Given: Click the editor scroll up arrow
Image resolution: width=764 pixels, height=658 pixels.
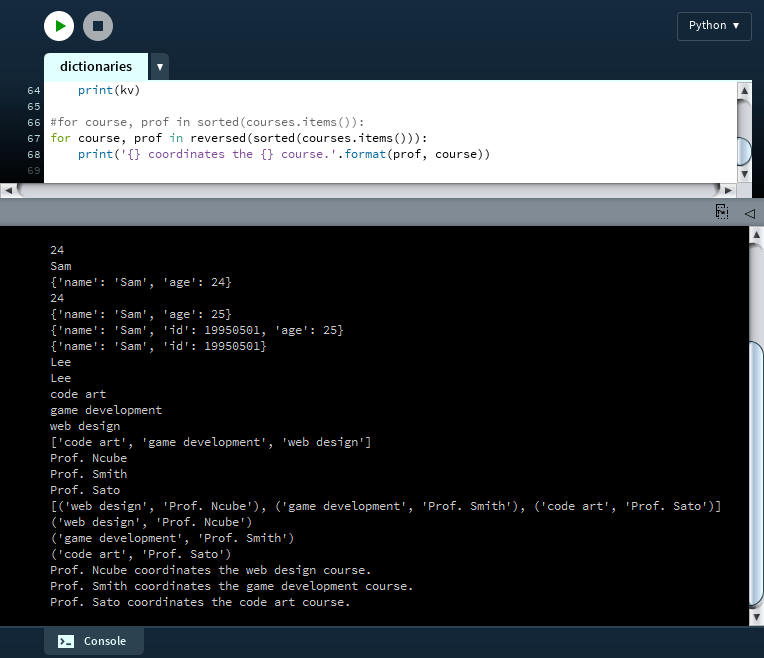Looking at the screenshot, I should pyautogui.click(x=744, y=90).
